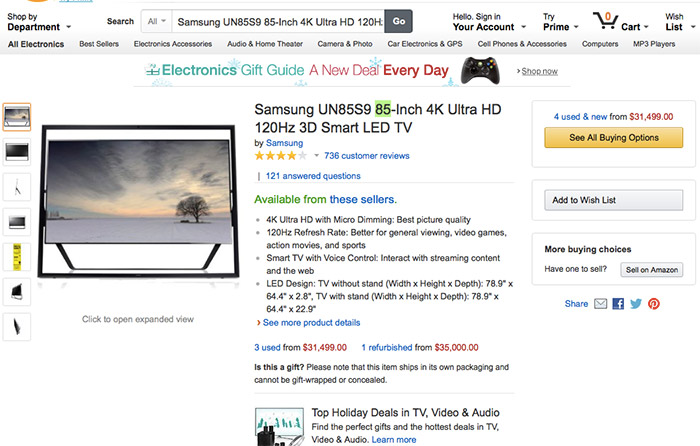The width and height of the screenshot is (700, 446).
Task: Expand the All search category dropdown
Action: tap(157, 21)
